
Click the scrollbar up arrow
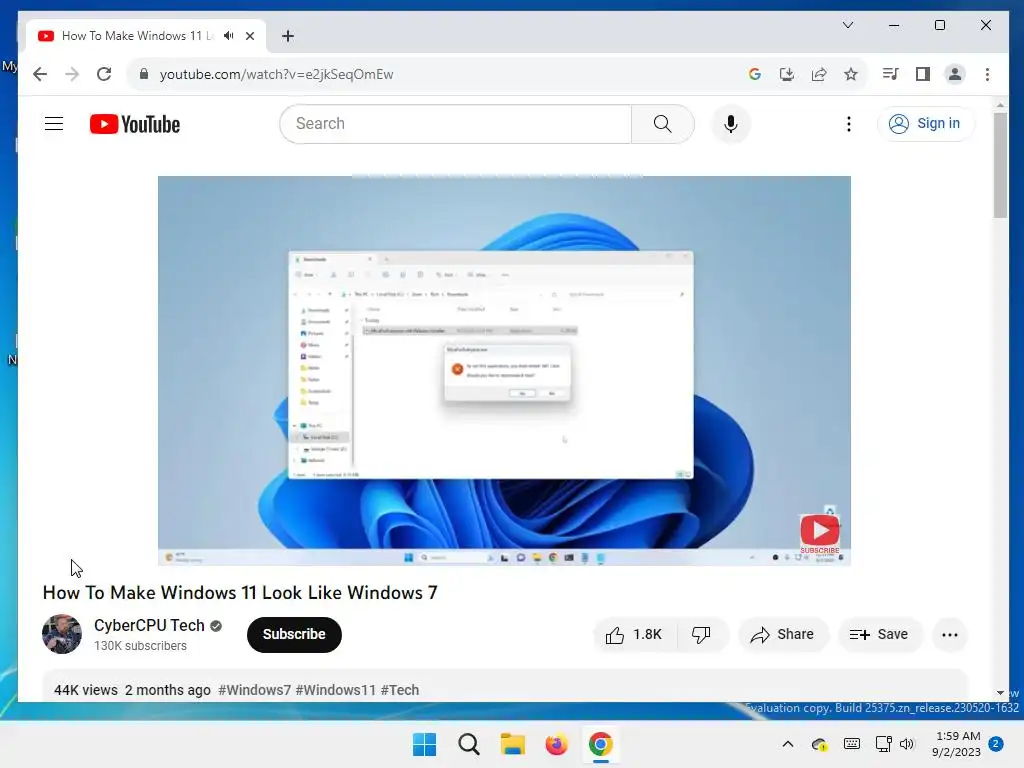click(1000, 105)
